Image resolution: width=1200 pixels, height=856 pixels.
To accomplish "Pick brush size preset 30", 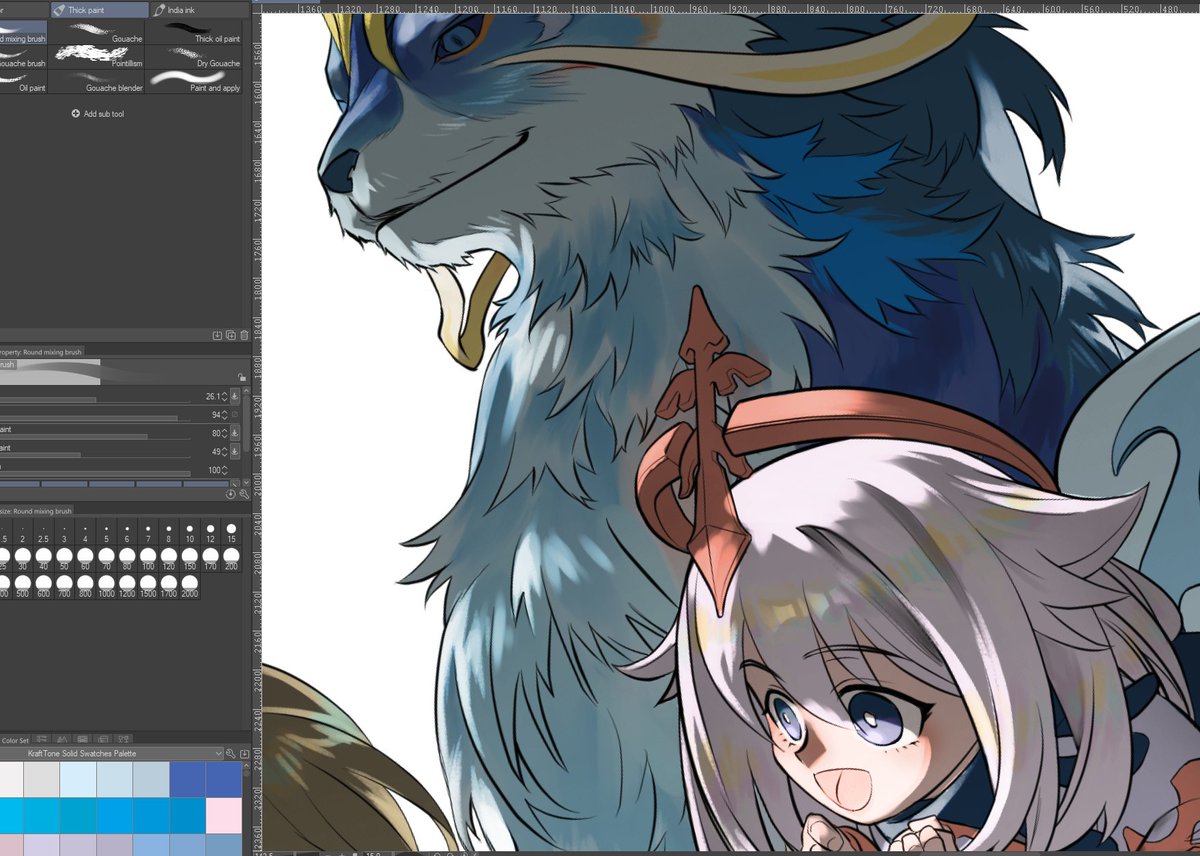I will [x=21, y=559].
